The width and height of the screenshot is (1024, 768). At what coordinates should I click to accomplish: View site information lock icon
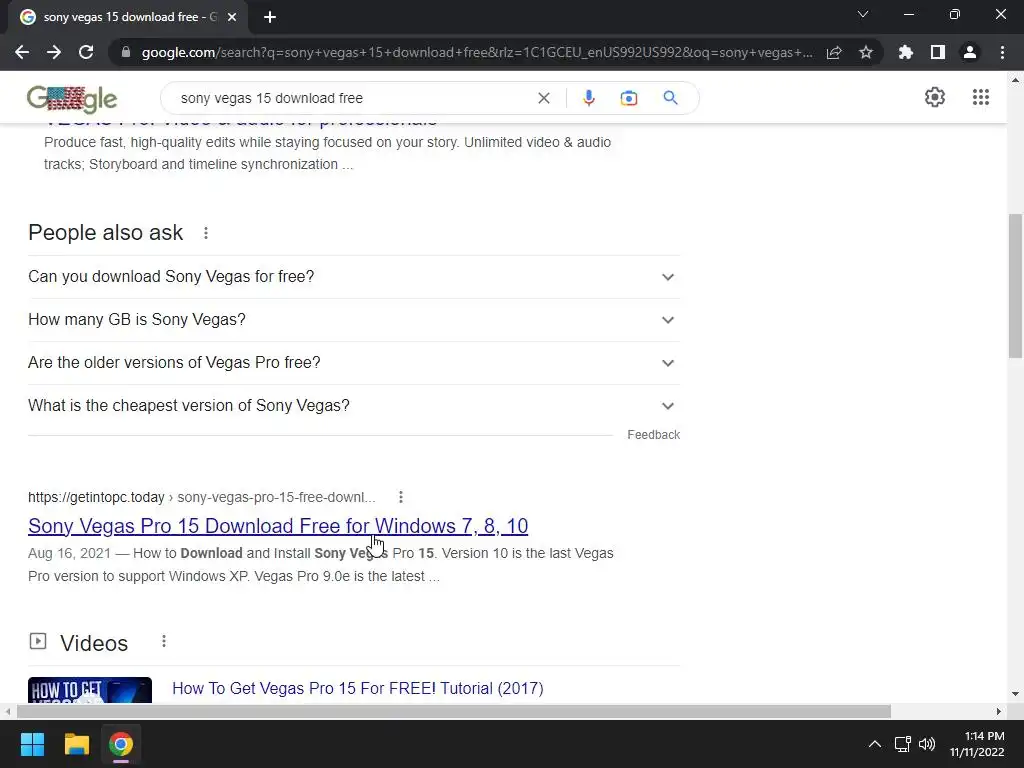point(126,52)
